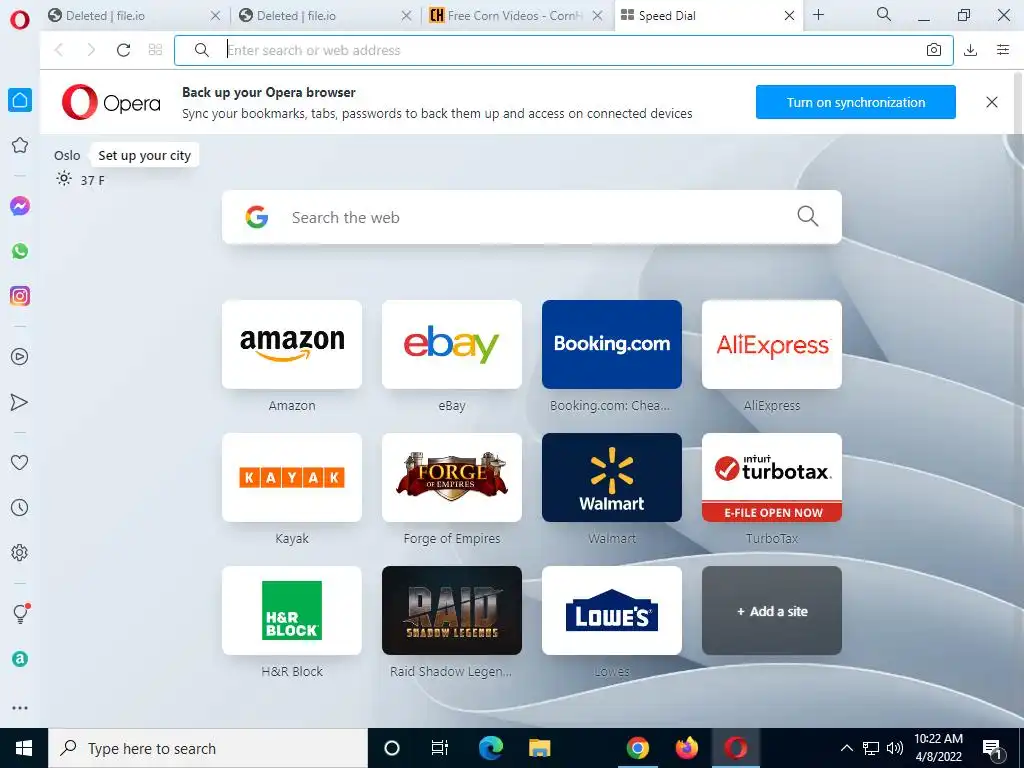The image size is (1024, 768).
Task: Open the notification center icon
Action: click(x=992, y=749)
